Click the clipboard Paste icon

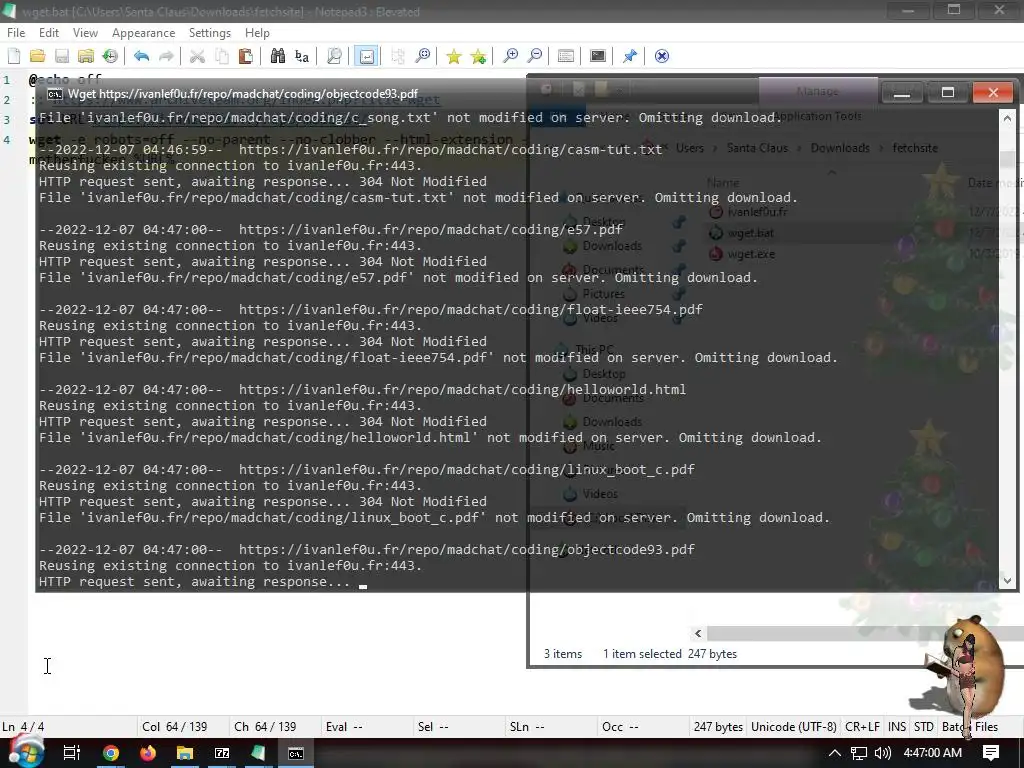point(246,56)
